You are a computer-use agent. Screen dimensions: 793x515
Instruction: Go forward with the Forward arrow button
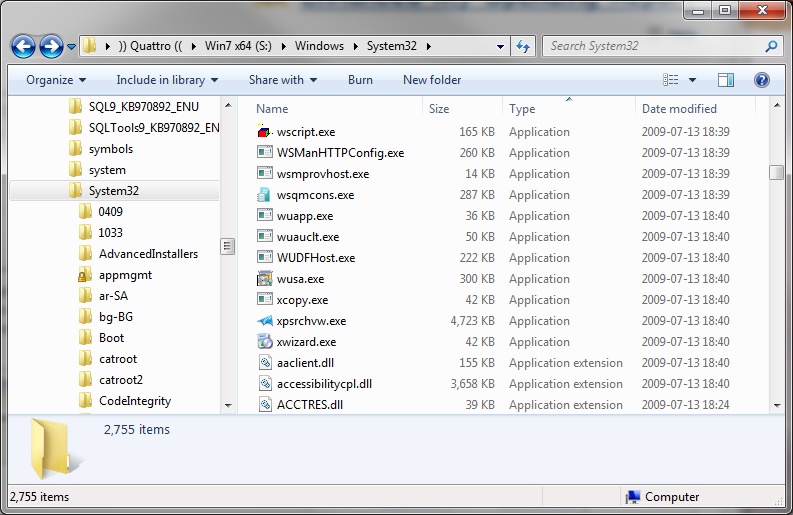[51, 47]
